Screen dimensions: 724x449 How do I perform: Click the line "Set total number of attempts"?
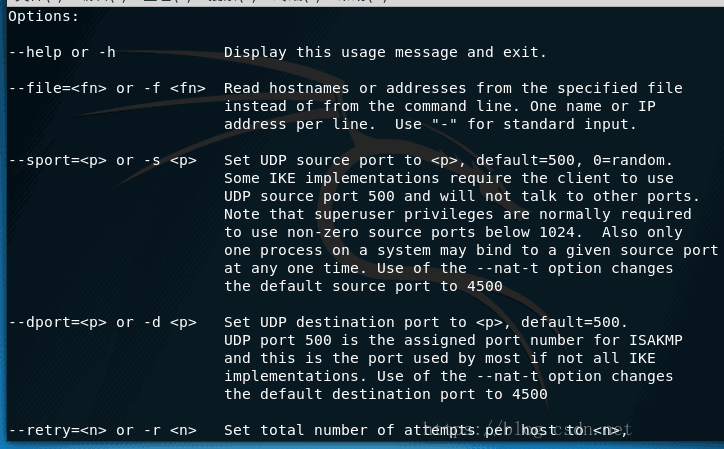point(426,430)
